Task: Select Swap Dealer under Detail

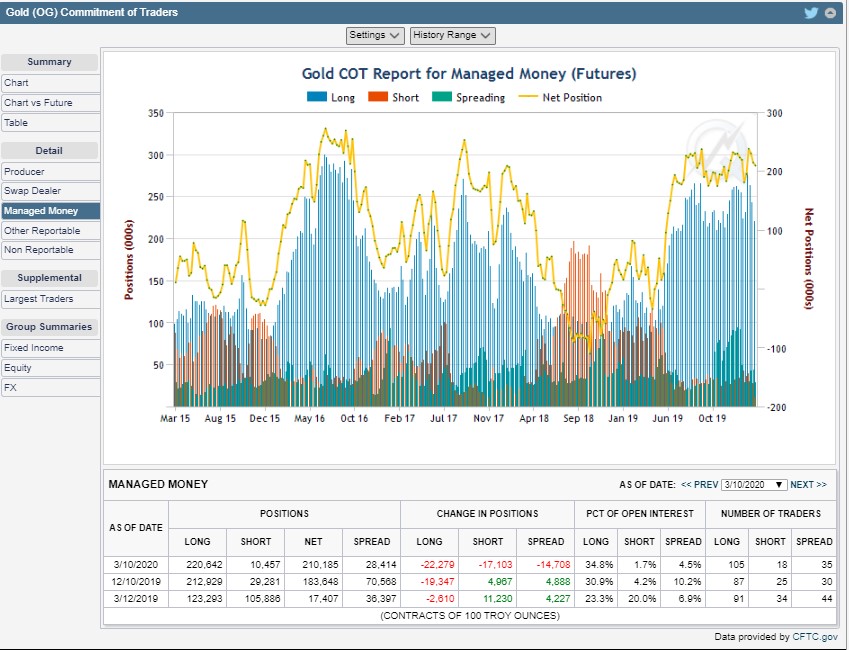Action: 50,191
